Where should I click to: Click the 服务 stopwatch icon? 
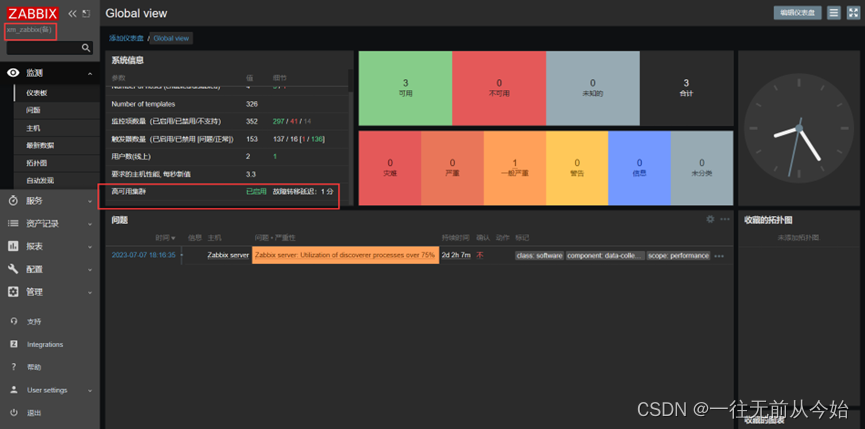(14, 201)
